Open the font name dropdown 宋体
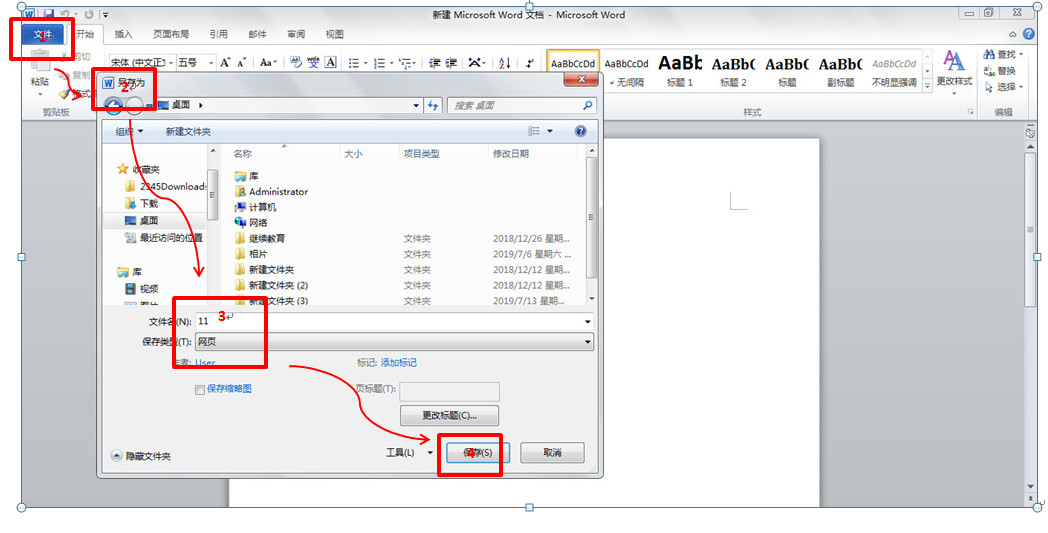This screenshot has width=1048, height=533. pos(172,62)
